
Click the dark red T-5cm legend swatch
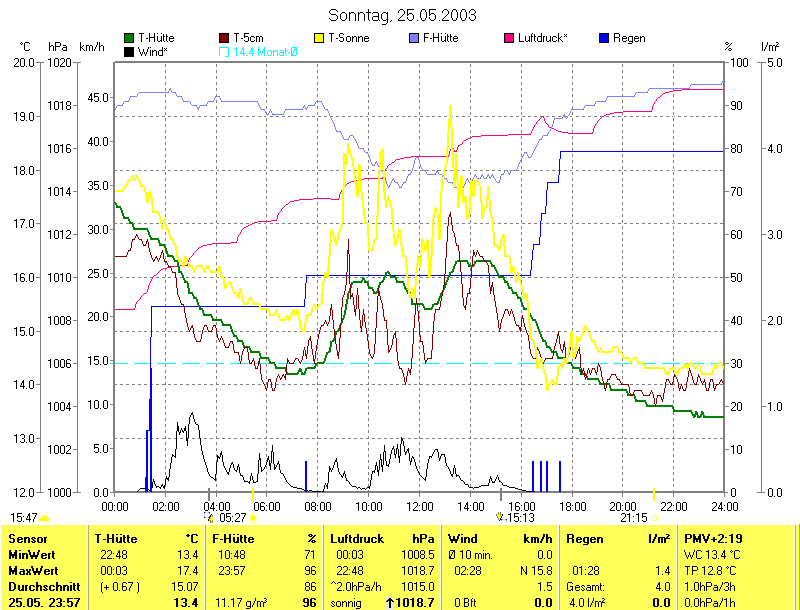(x=224, y=38)
